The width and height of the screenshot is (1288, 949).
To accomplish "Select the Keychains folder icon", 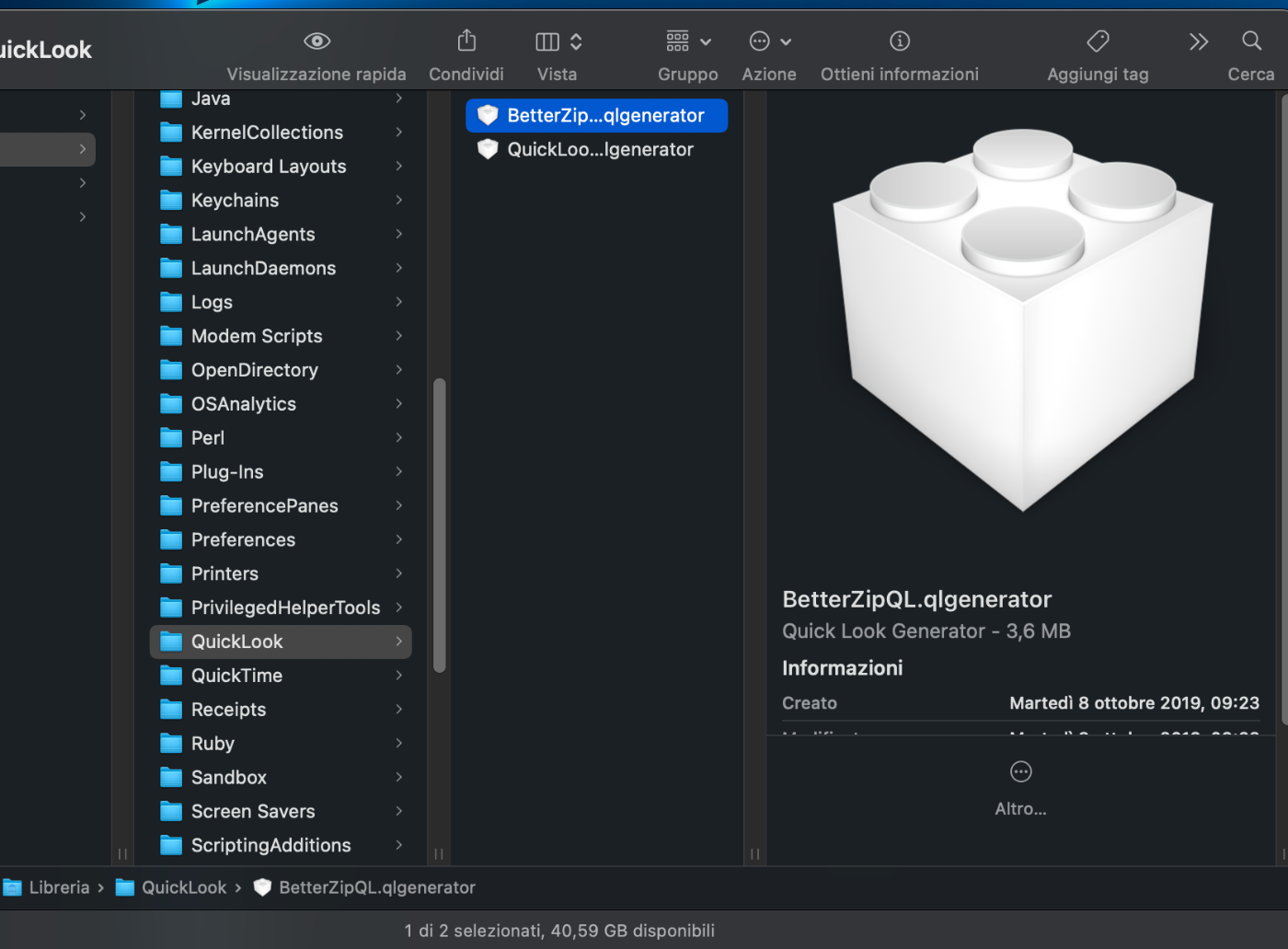I will (x=171, y=201).
